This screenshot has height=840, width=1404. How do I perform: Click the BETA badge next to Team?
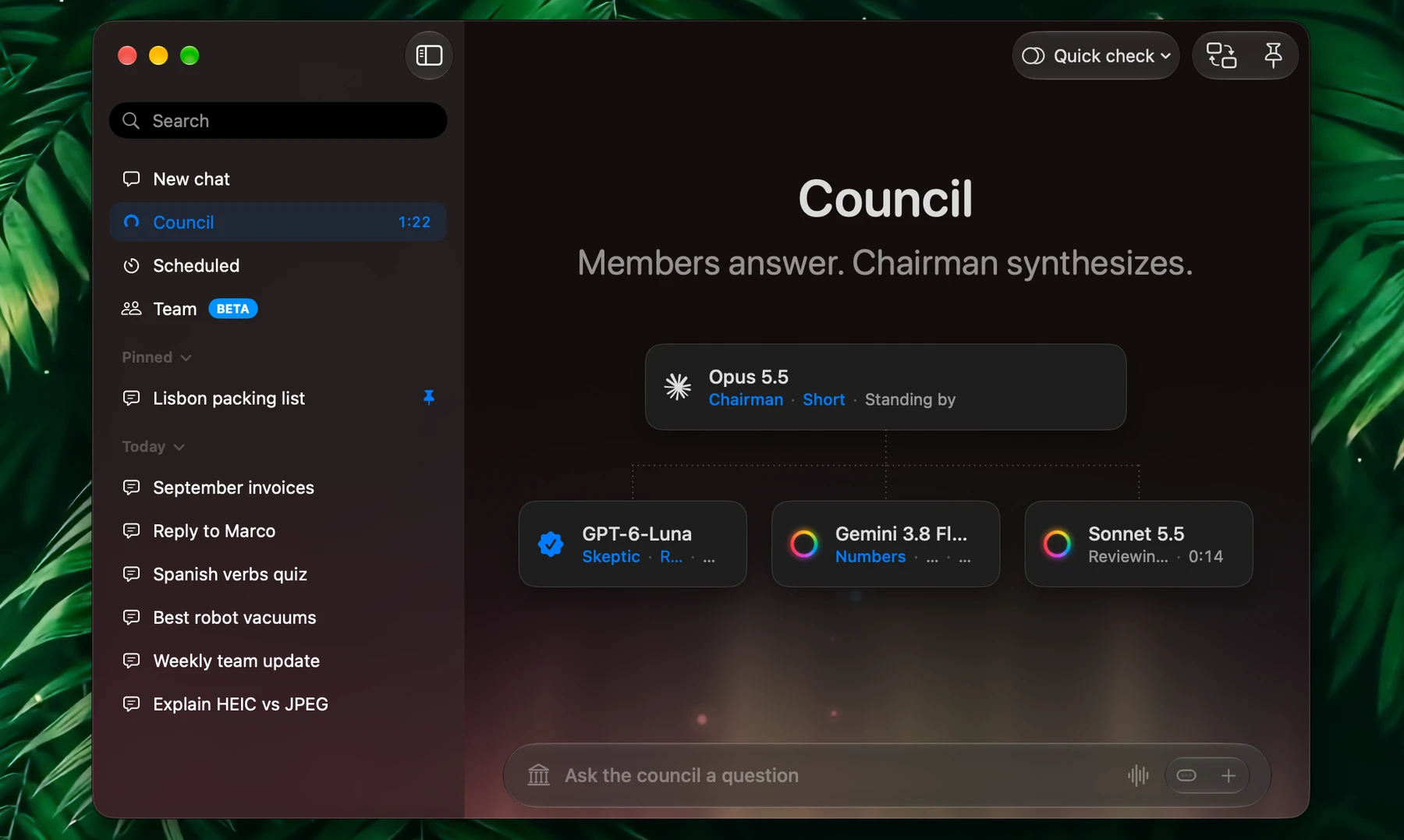click(x=232, y=309)
